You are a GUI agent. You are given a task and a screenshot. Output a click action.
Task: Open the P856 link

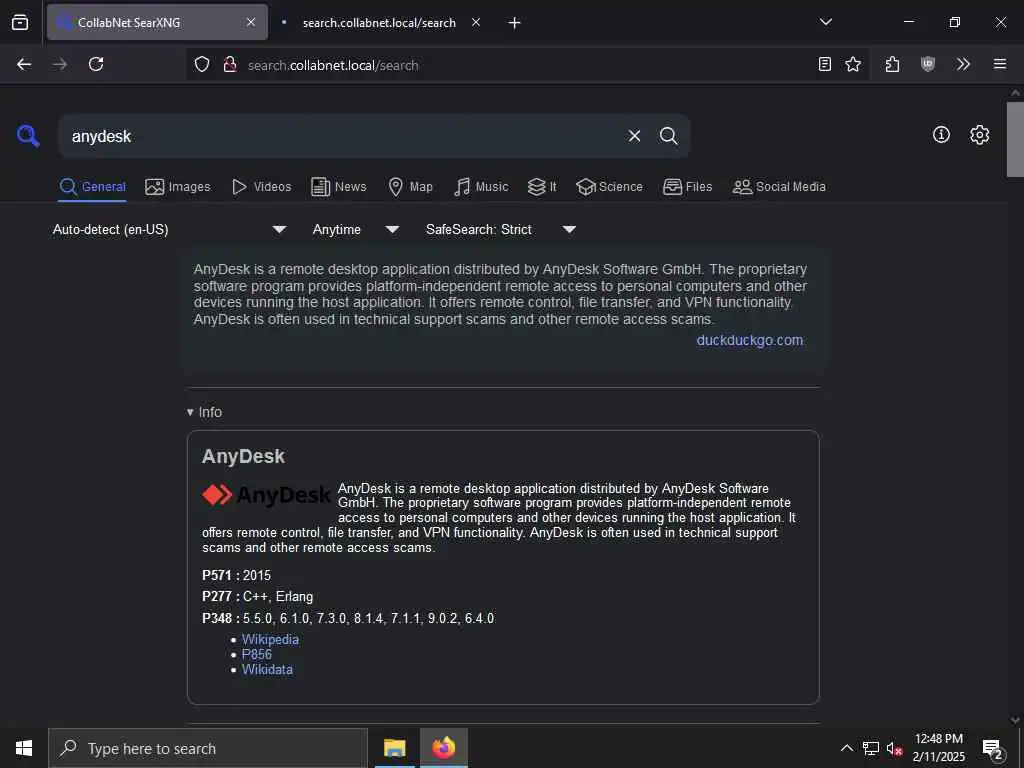point(257,654)
